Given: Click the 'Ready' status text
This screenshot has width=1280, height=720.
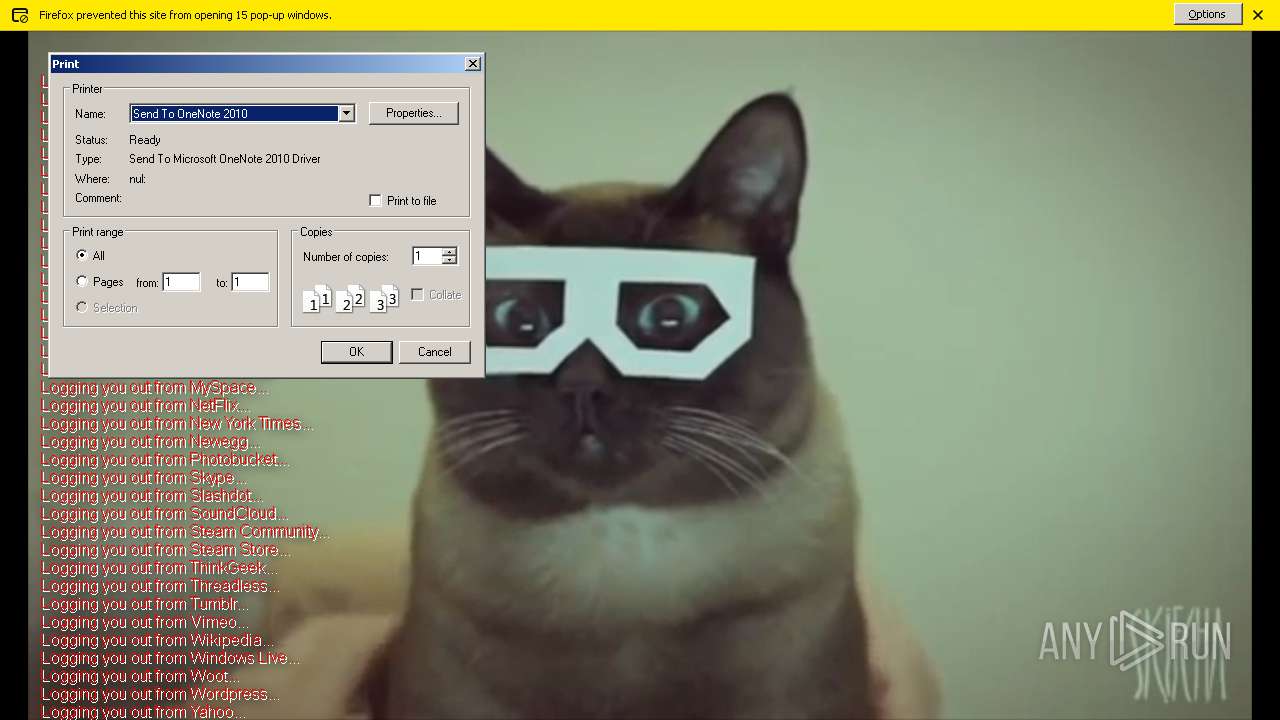Looking at the screenshot, I should pos(145,140).
